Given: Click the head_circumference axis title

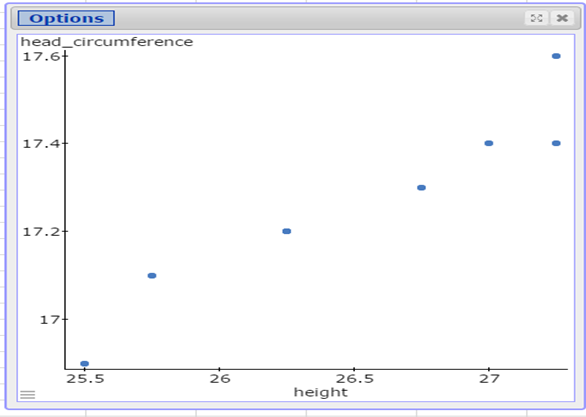Looking at the screenshot, I should [107, 41].
